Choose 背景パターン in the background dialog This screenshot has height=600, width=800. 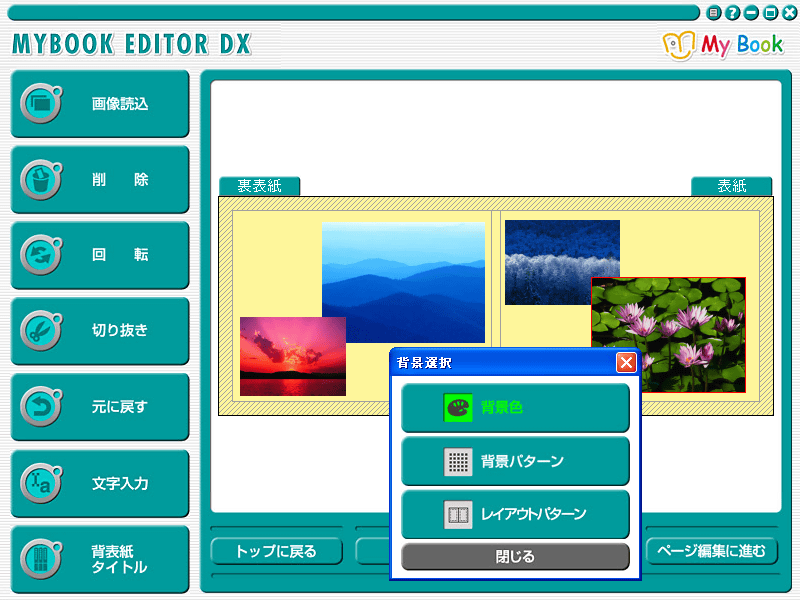[515, 461]
